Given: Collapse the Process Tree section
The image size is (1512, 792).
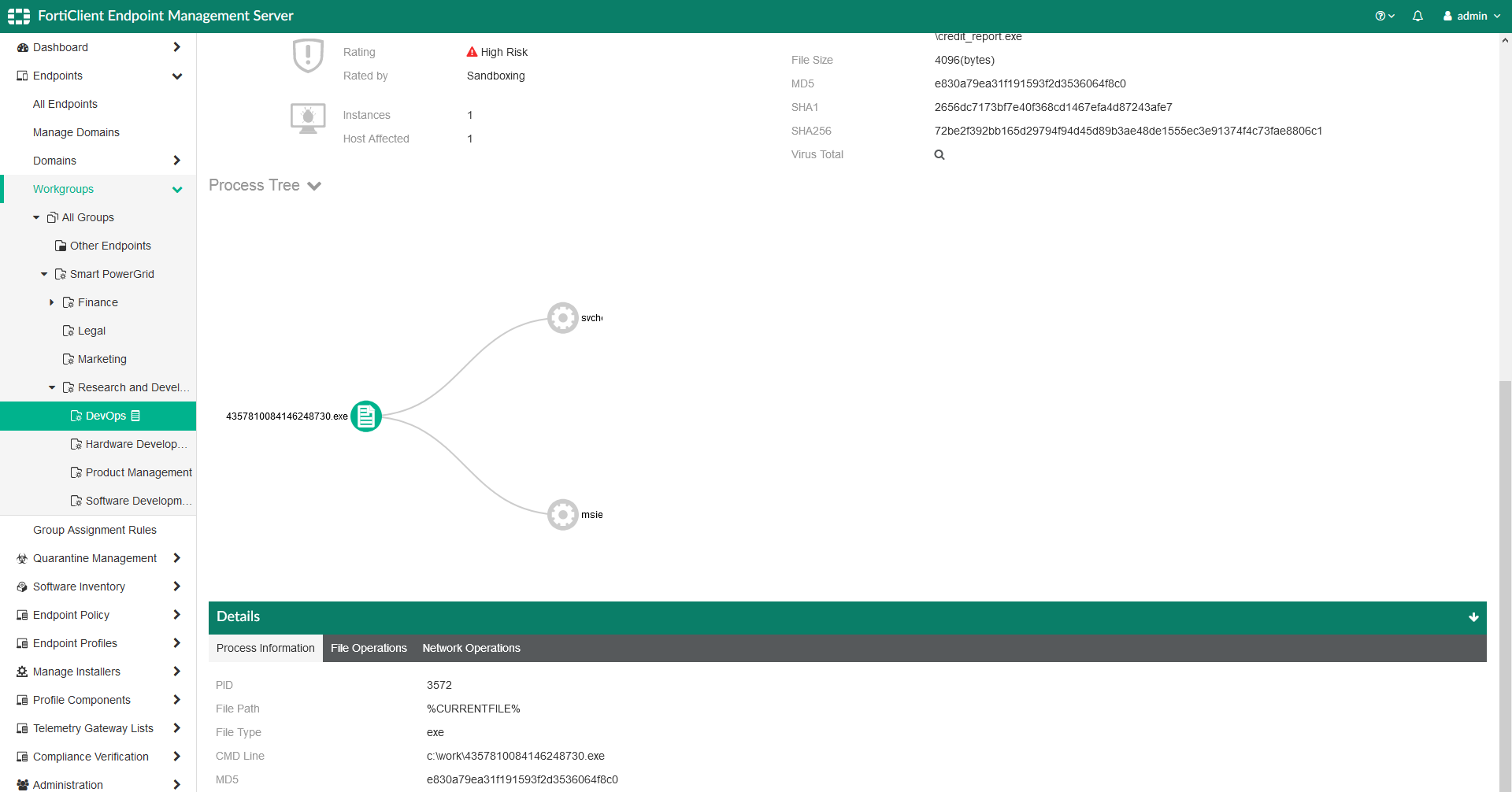Looking at the screenshot, I should click(314, 186).
